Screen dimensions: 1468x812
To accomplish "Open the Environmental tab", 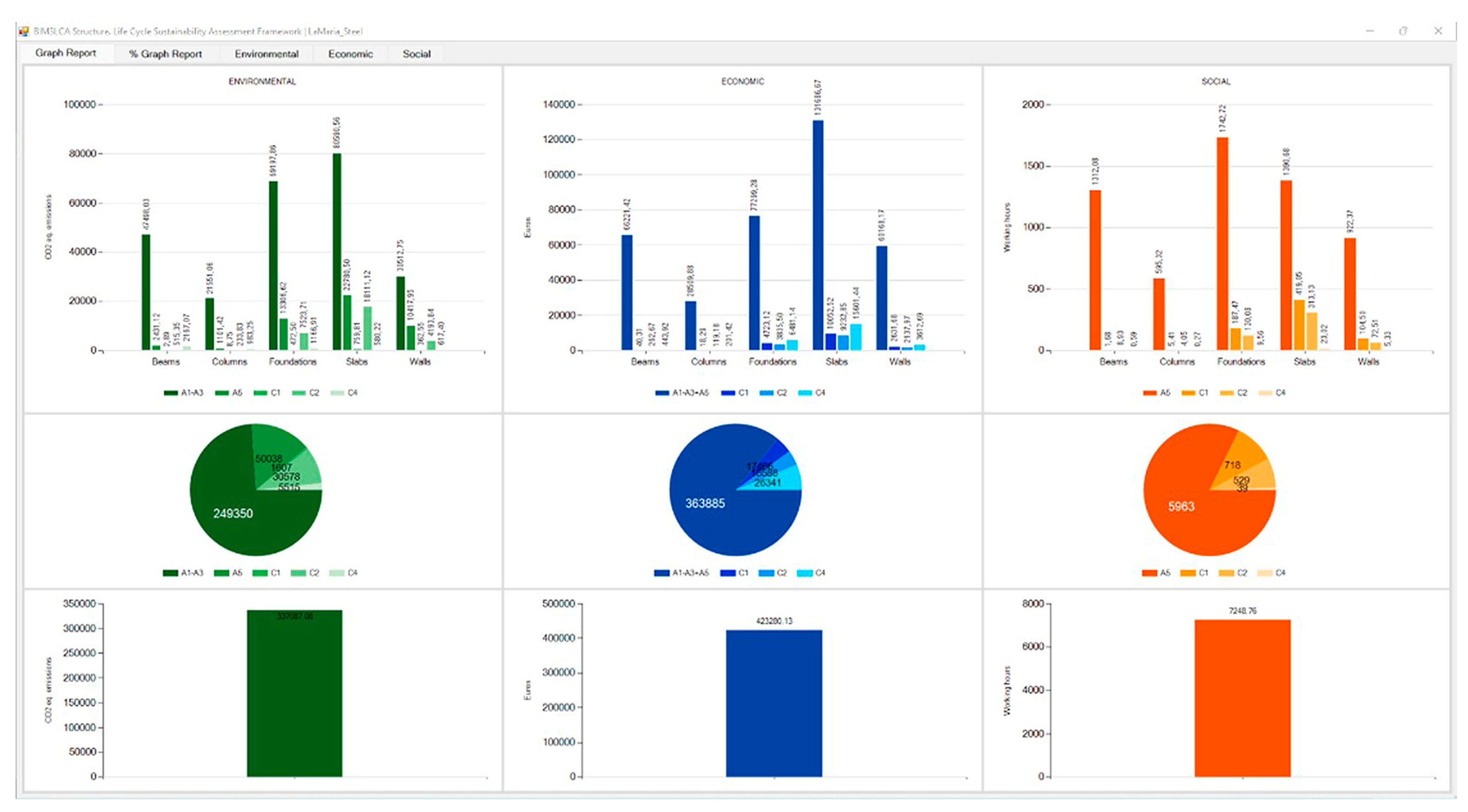I will pos(266,54).
